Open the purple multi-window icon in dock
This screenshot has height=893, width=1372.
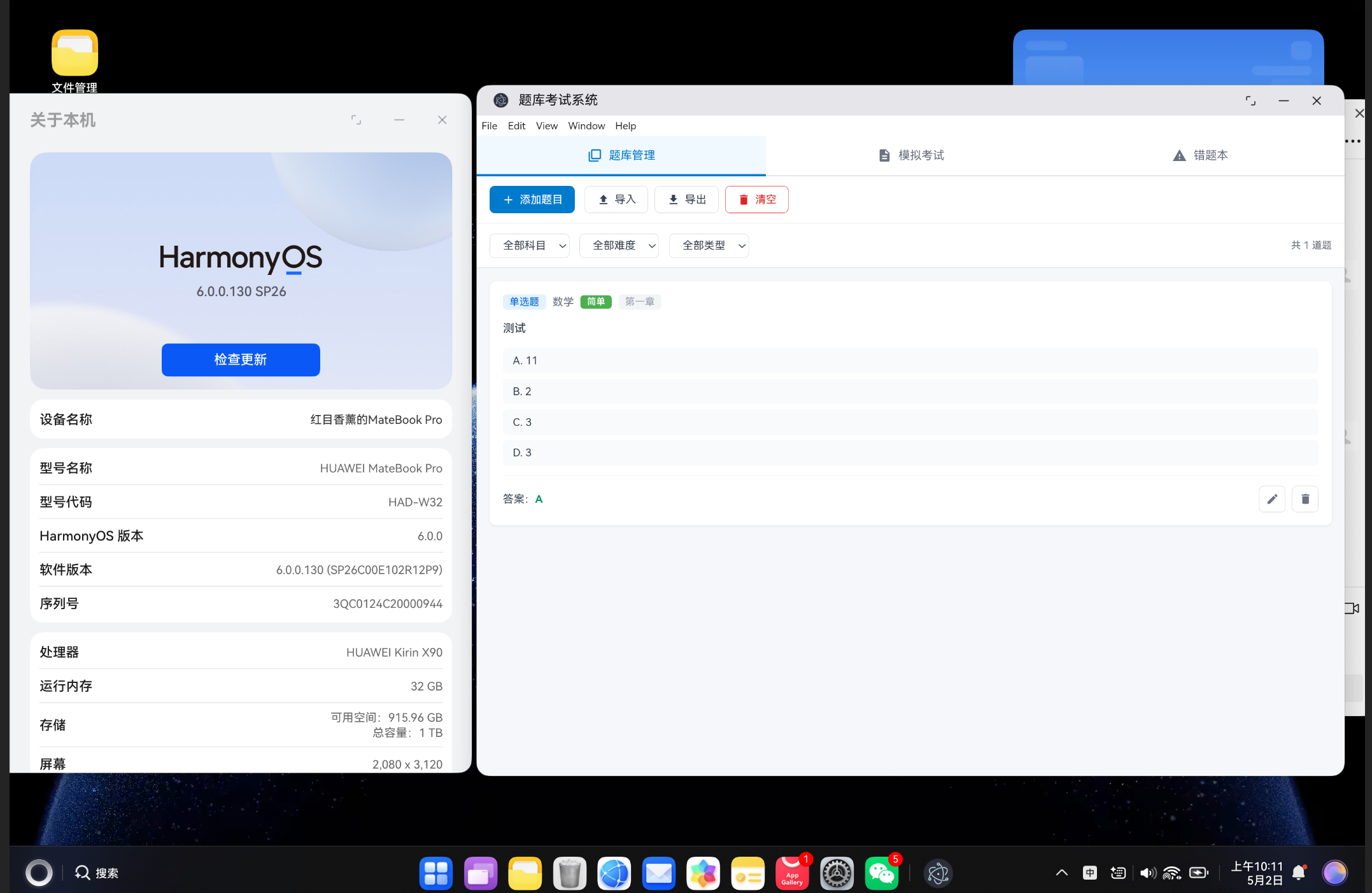(481, 873)
